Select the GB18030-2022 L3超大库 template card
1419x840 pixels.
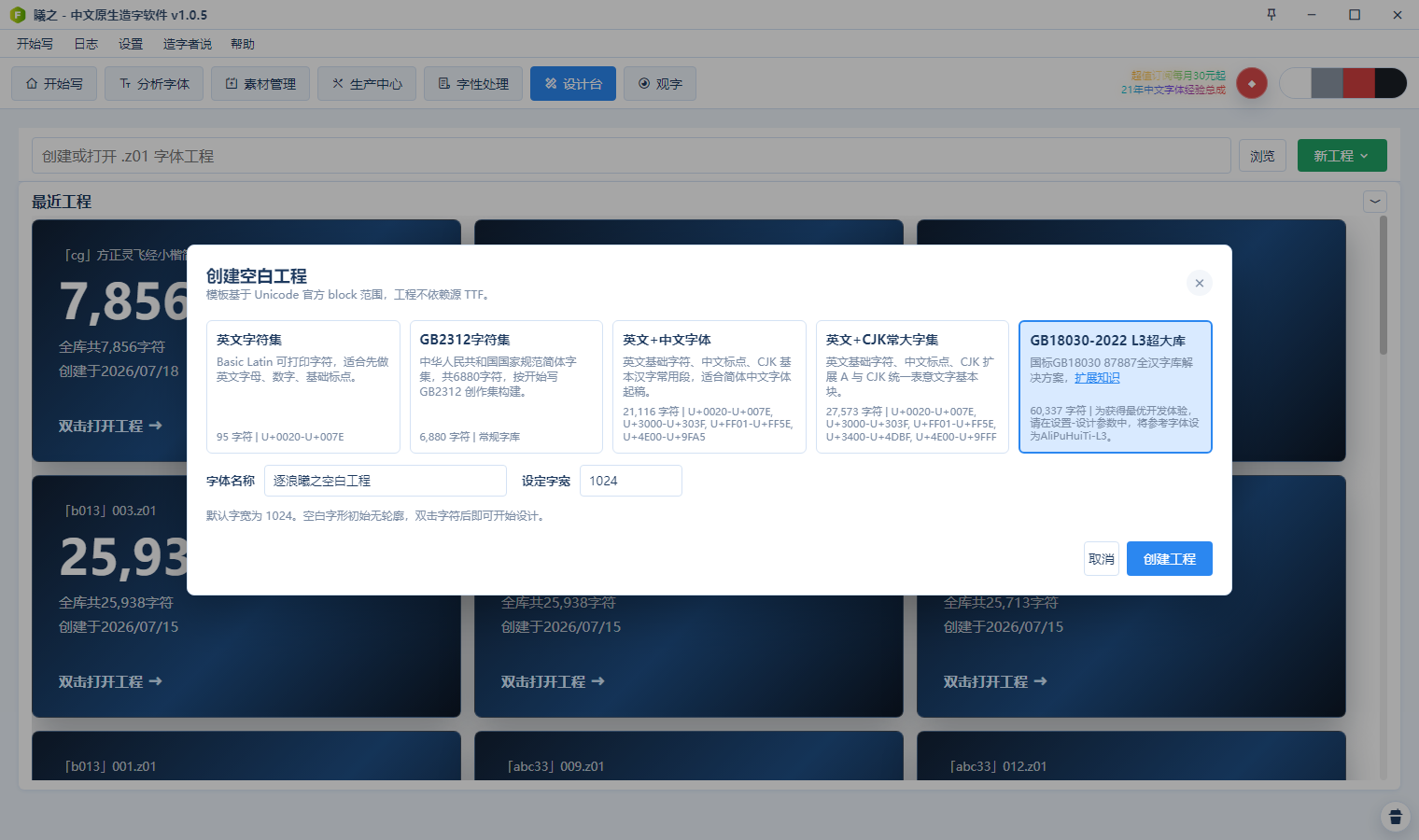1116,386
